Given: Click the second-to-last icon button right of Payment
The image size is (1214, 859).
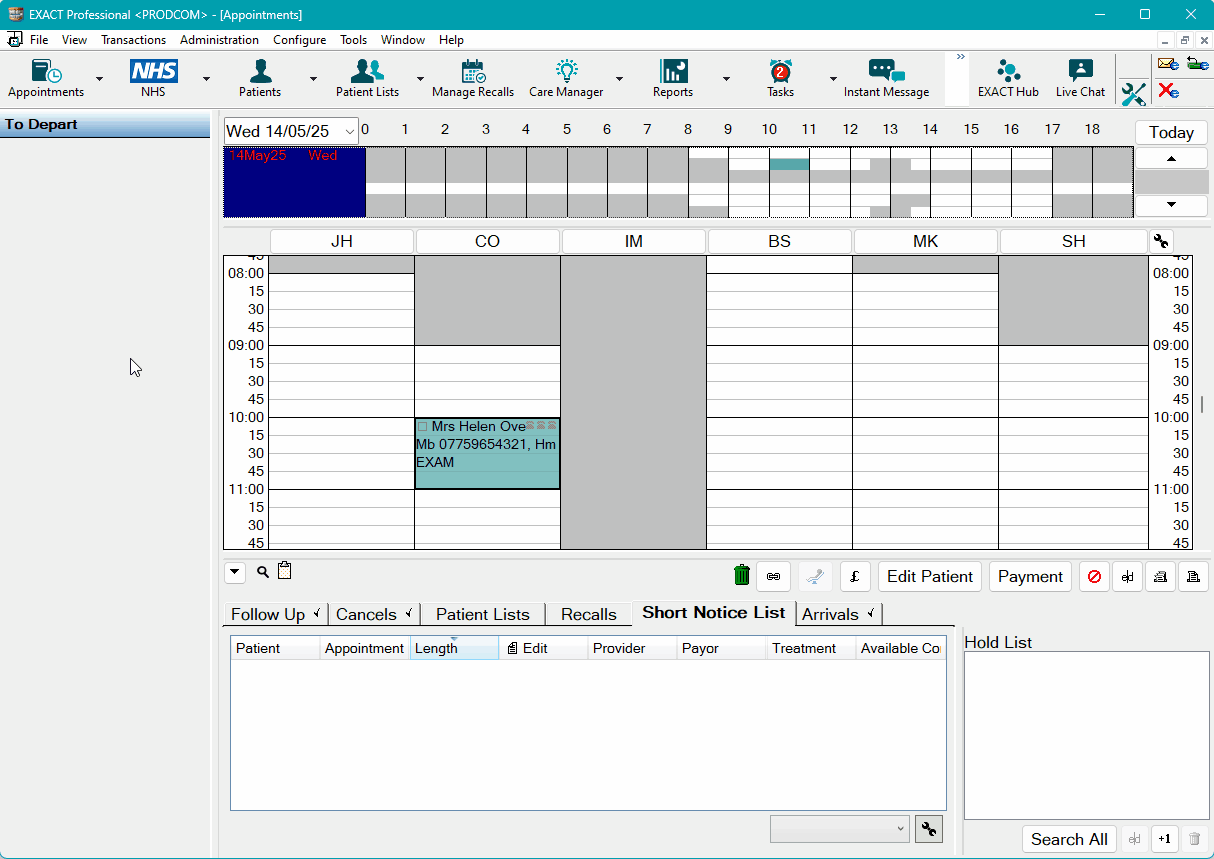Looking at the screenshot, I should 1160,576.
